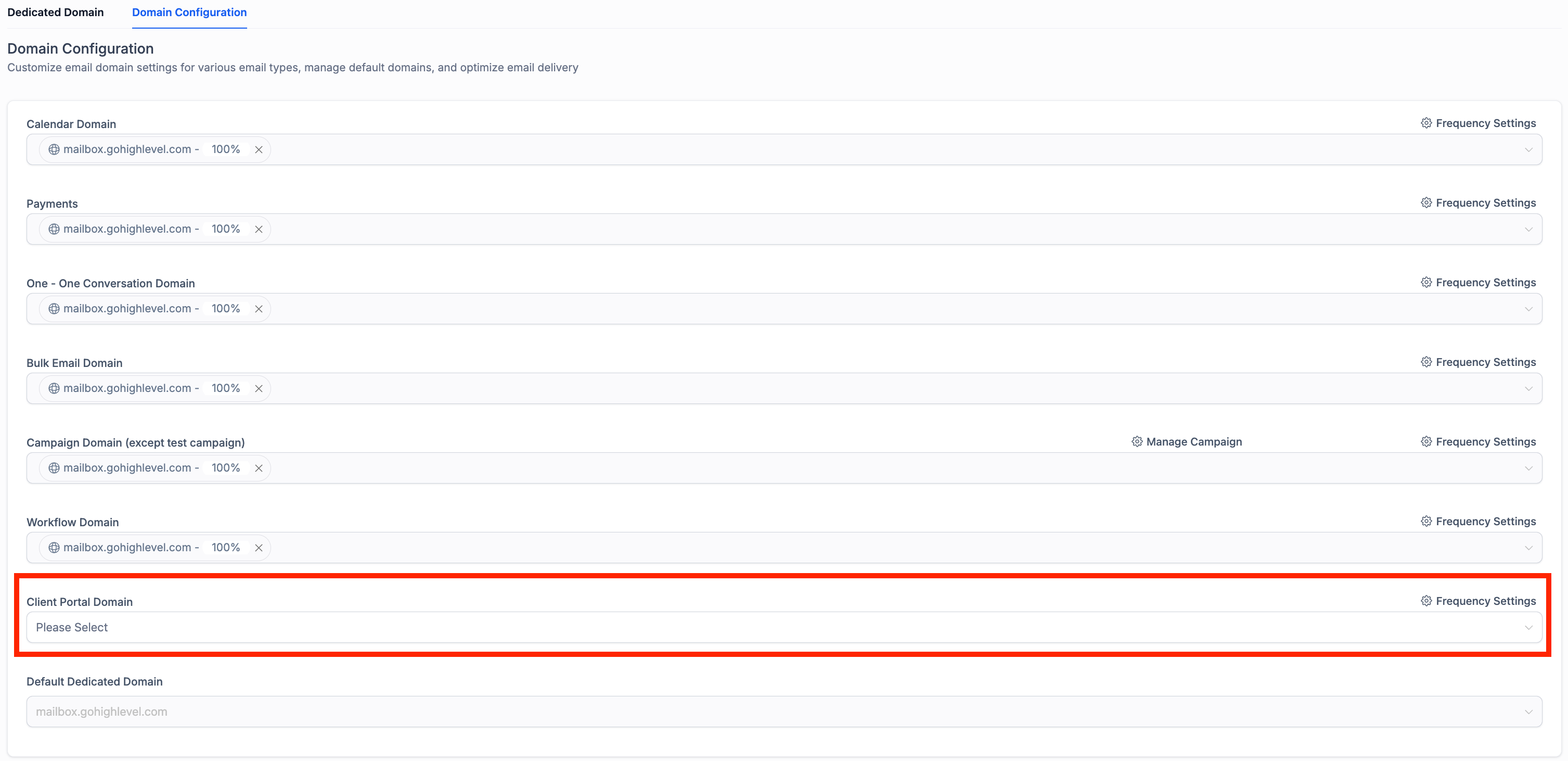
Task: Expand the One - One Conversation Domain dropdown arrow
Action: 1528,309
